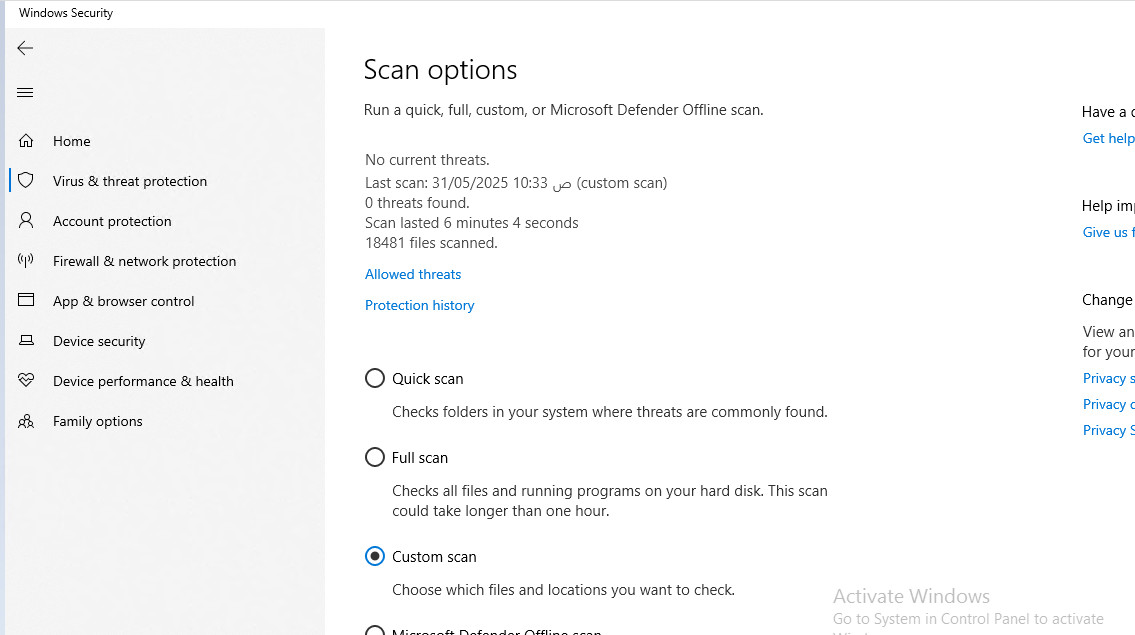The height and width of the screenshot is (635, 1135).
Task: Open Family options section
Action: 98,421
